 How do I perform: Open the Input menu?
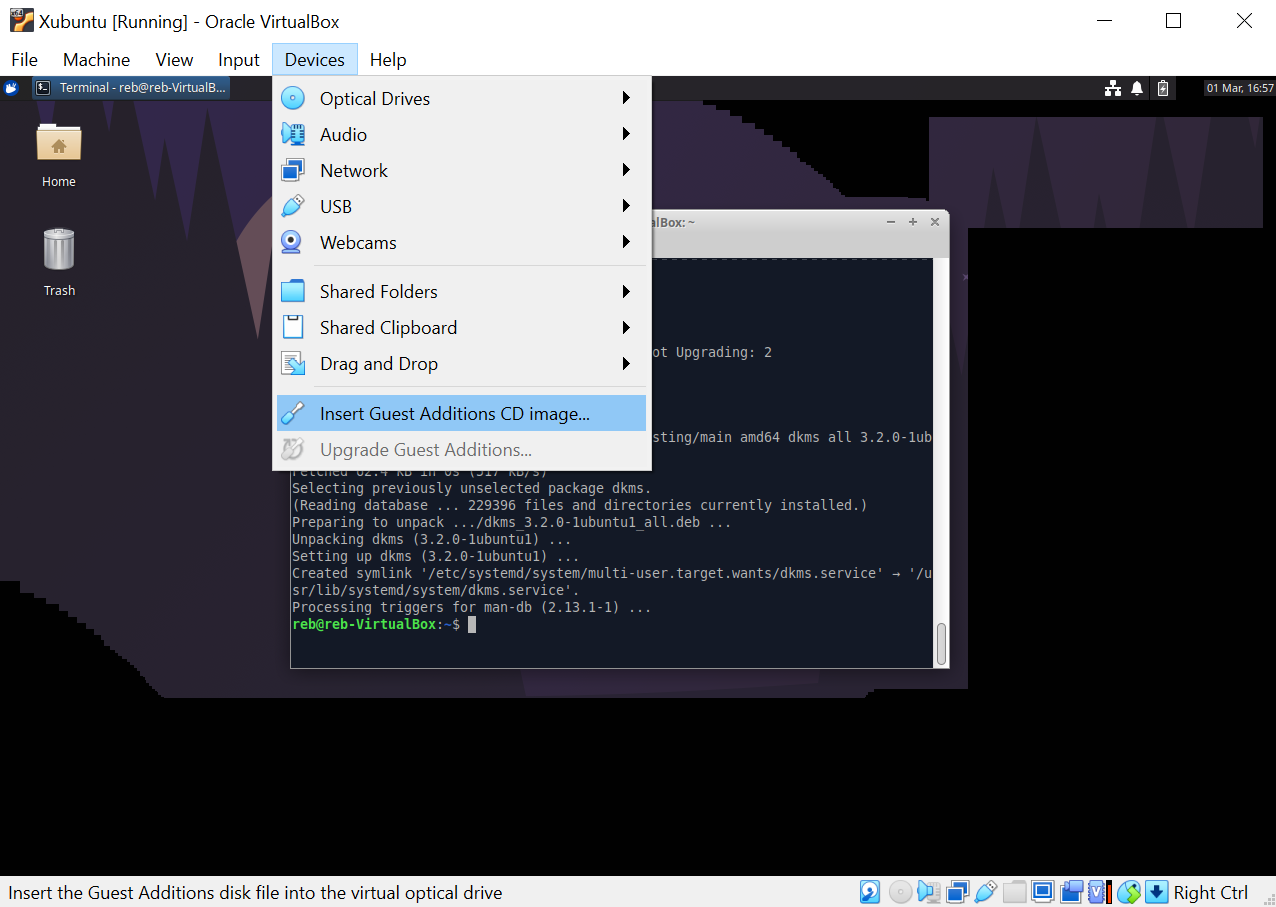coord(239,60)
